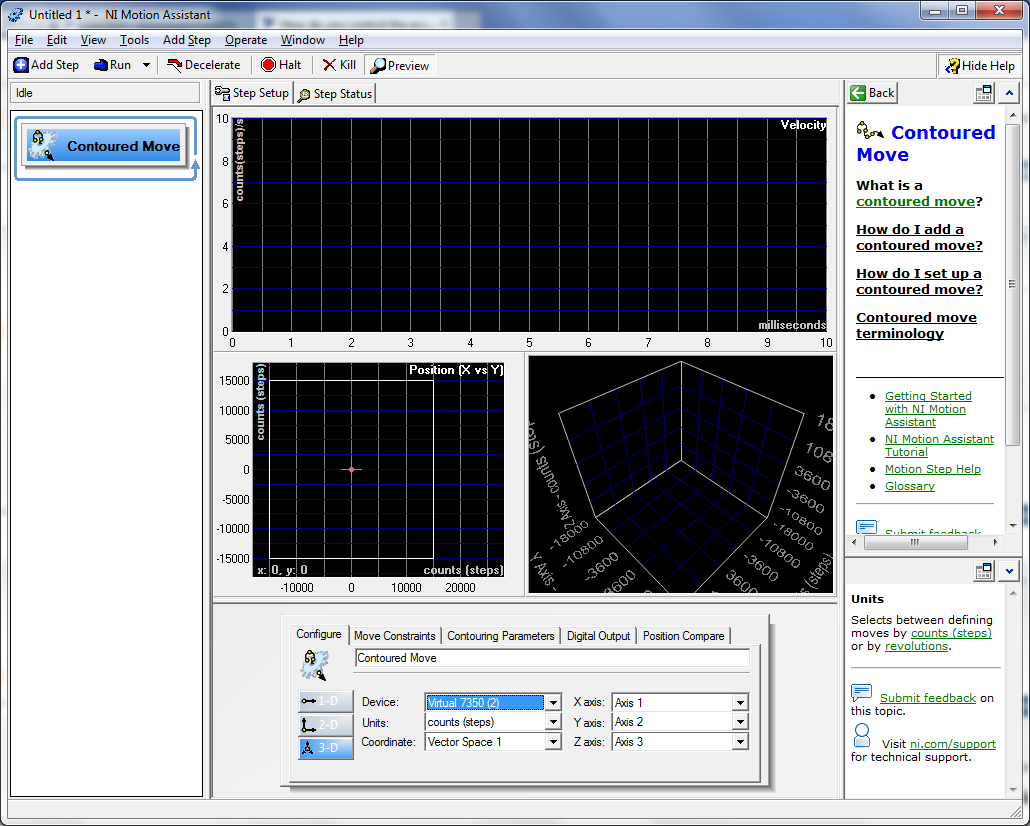Image resolution: width=1030 pixels, height=826 pixels.
Task: Click Hide Help button
Action: (x=979, y=66)
